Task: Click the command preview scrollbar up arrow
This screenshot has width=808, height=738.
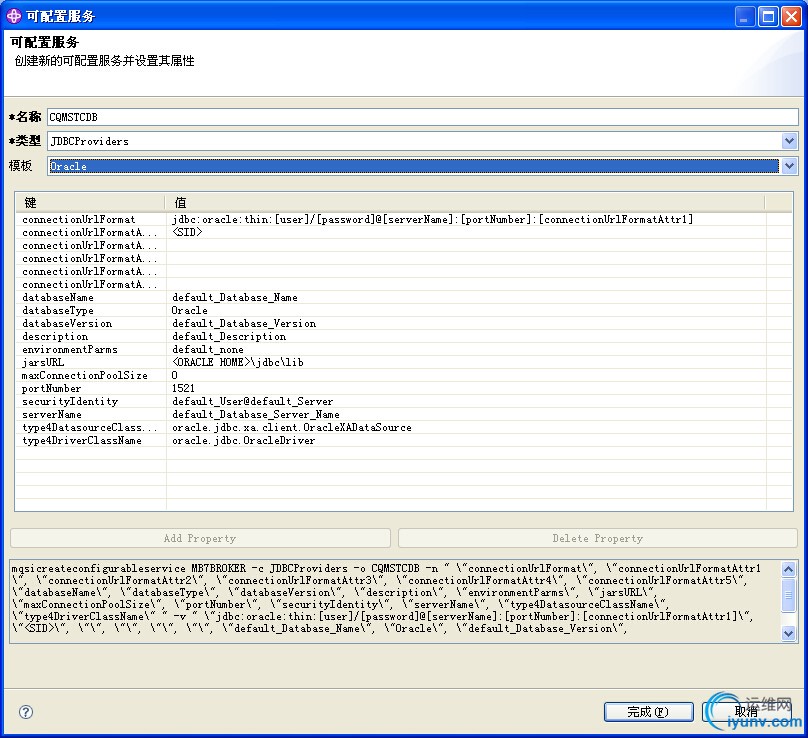Action: point(788,569)
